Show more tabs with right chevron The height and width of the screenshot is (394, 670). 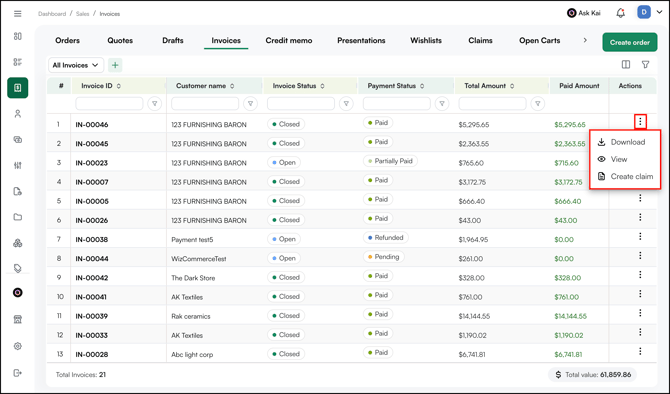pyautogui.click(x=585, y=40)
